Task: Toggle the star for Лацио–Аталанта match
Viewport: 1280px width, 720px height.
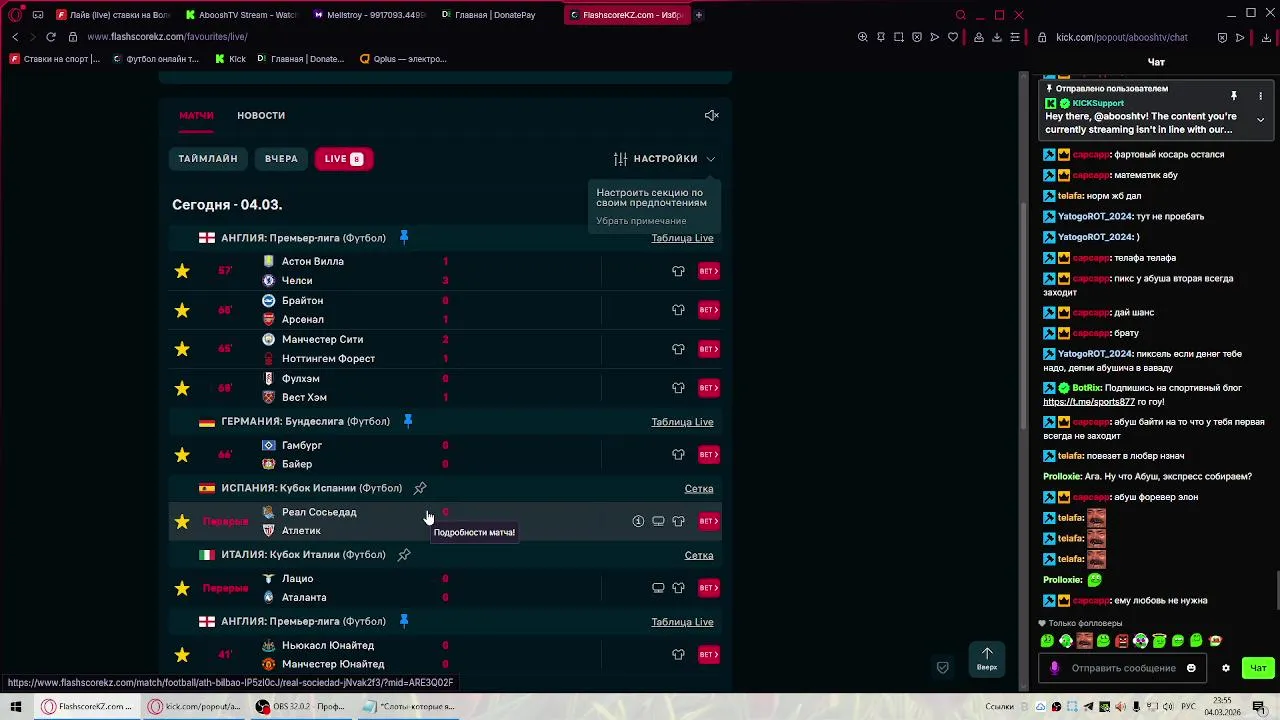Action: pyautogui.click(x=182, y=588)
